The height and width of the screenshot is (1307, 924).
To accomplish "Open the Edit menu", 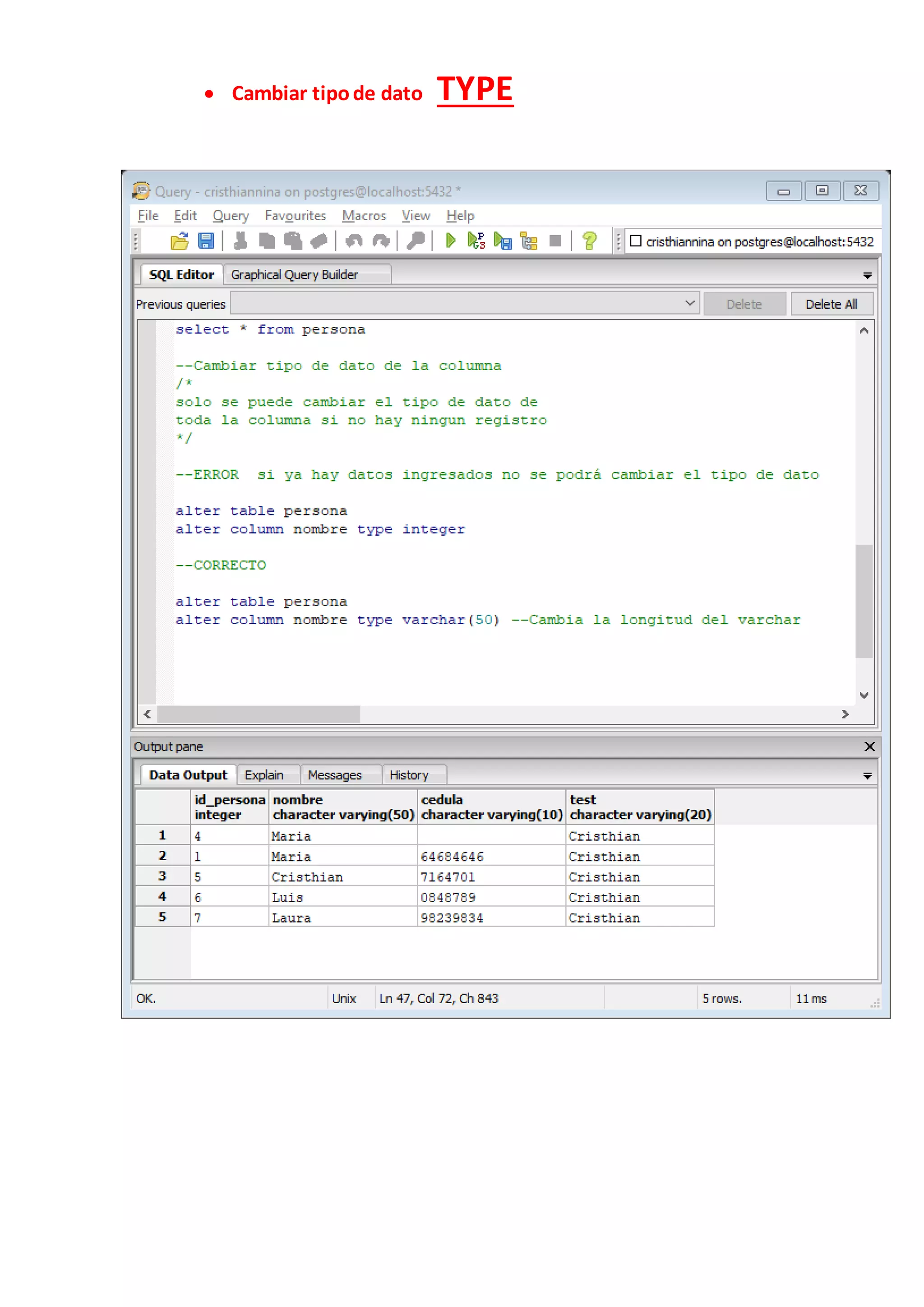I will pos(185,216).
